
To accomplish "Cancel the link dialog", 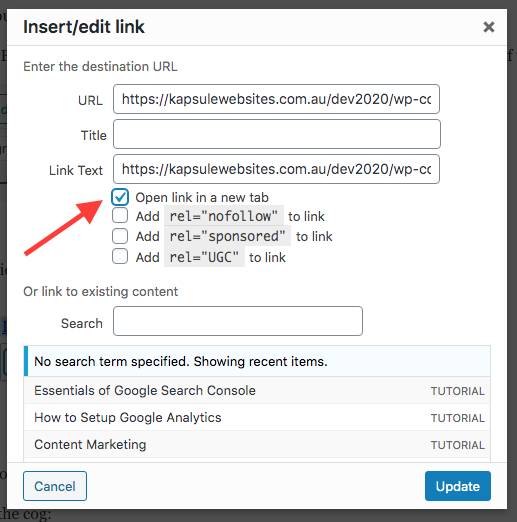I will 55,486.
